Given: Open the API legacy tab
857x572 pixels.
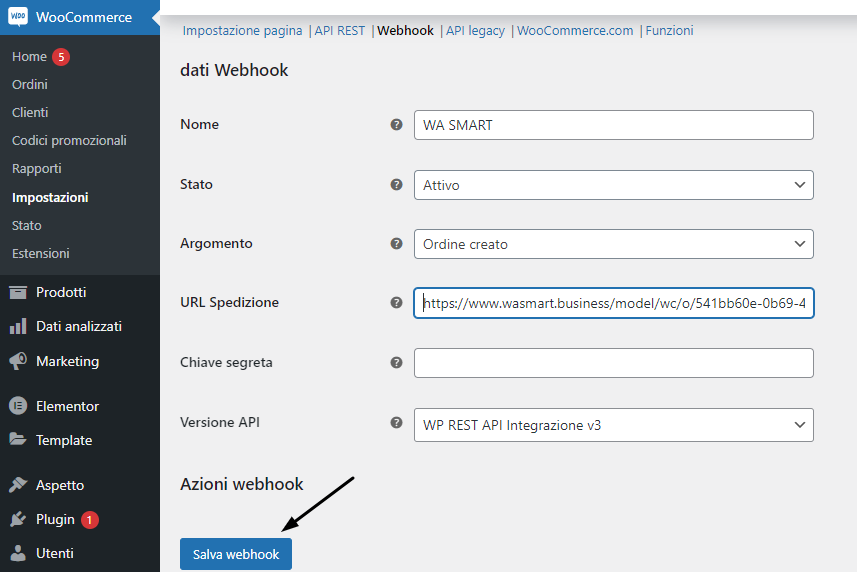Looking at the screenshot, I should 475,31.
